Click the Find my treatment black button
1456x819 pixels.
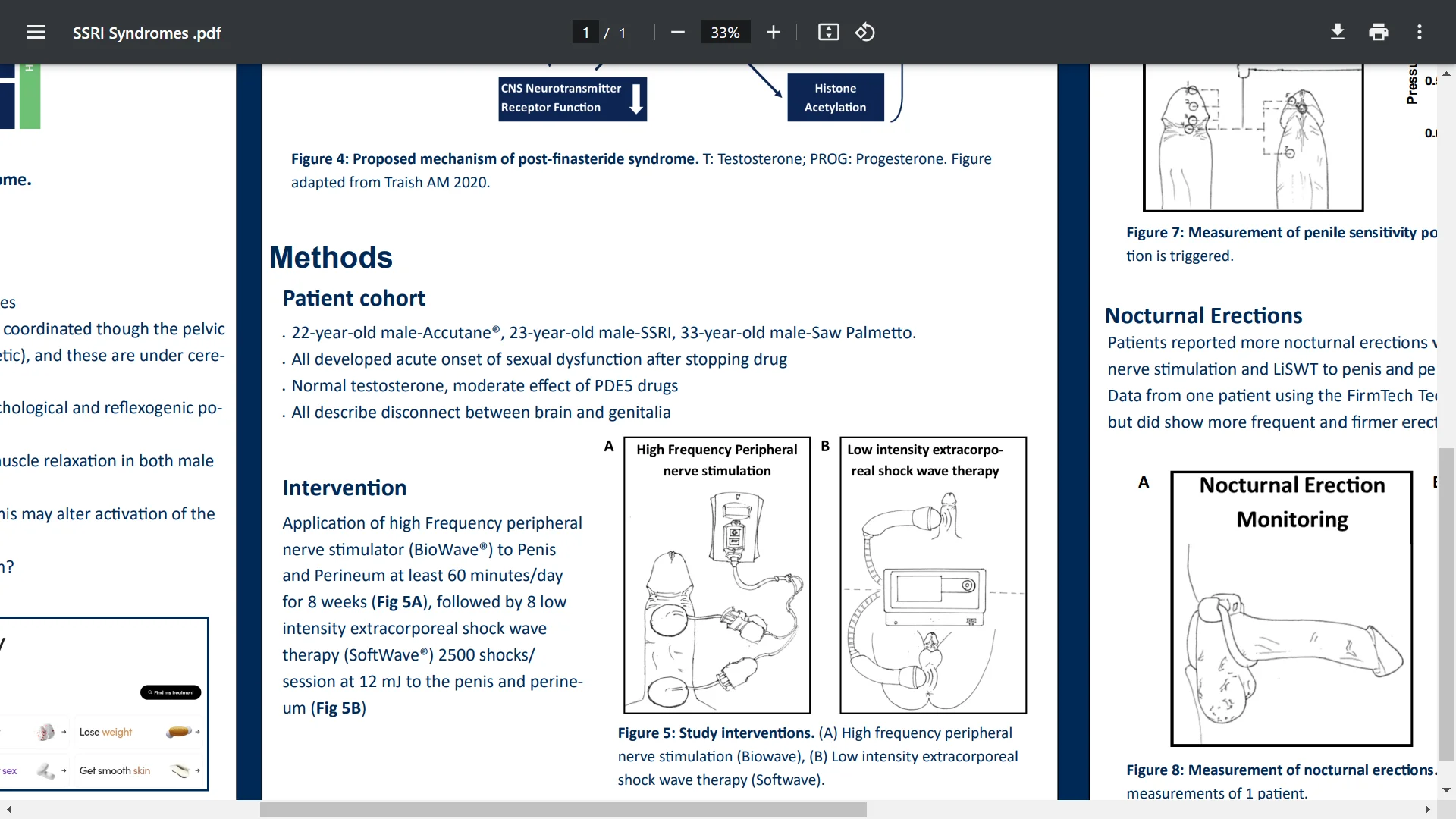coord(171,692)
